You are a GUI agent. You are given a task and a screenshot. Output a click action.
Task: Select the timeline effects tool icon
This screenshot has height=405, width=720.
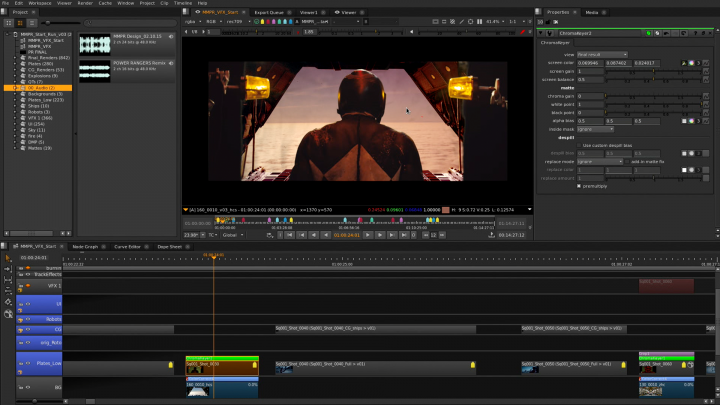[x=8, y=314]
